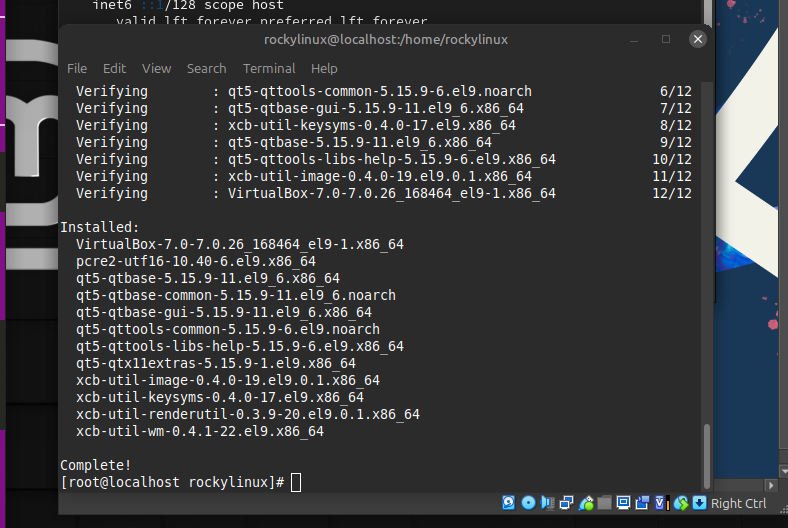Click the optical disc status icon
This screenshot has height=528, width=788.
pos(528,503)
